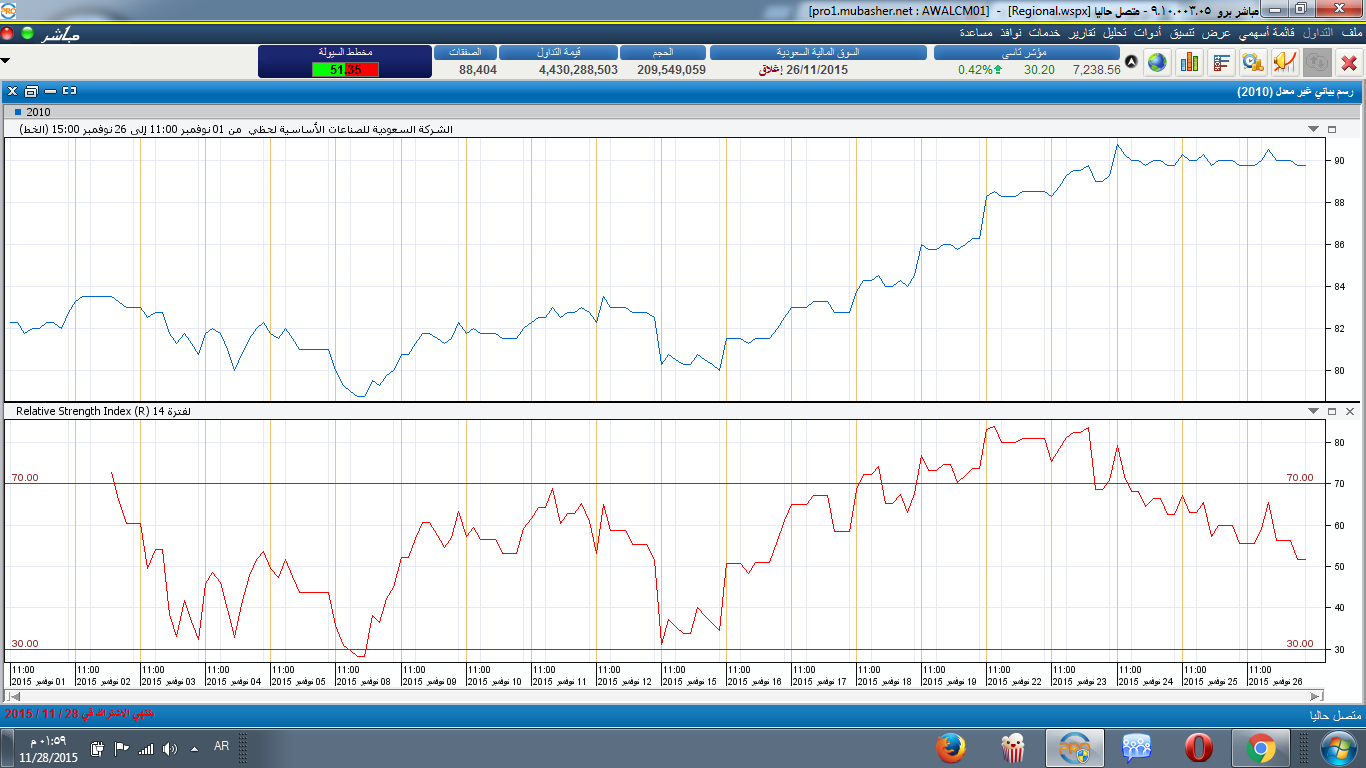Click the index value 7,238.56

[1096, 70]
